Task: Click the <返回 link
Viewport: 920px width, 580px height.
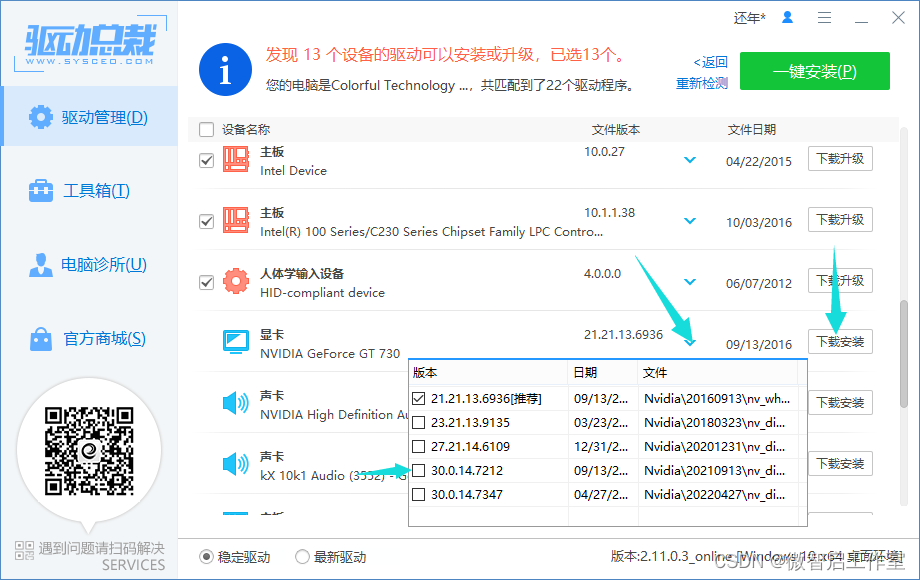Action: point(710,62)
